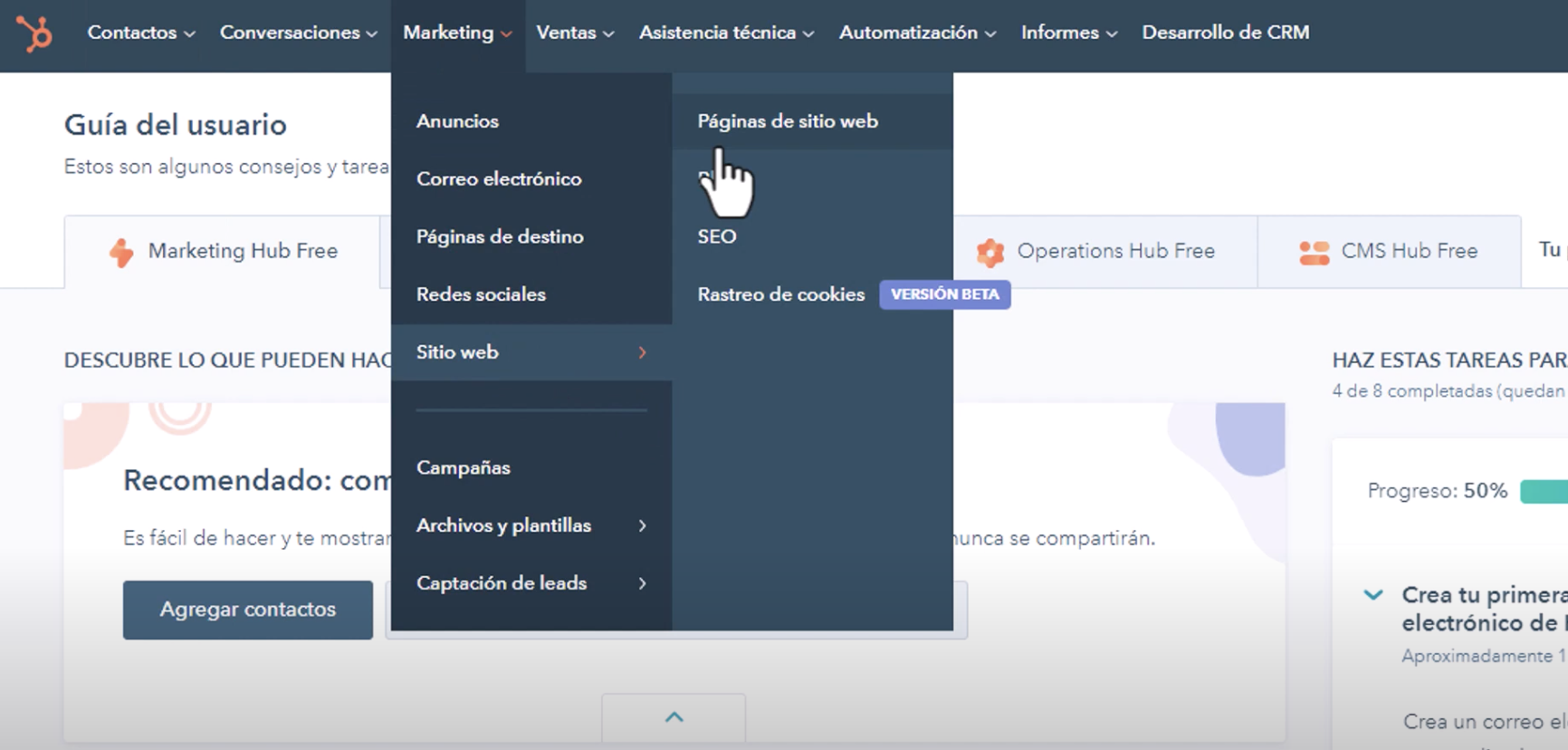Screen dimensions: 1568x750
Task: Collapse the task using the teal chevron
Action: coord(1373,595)
